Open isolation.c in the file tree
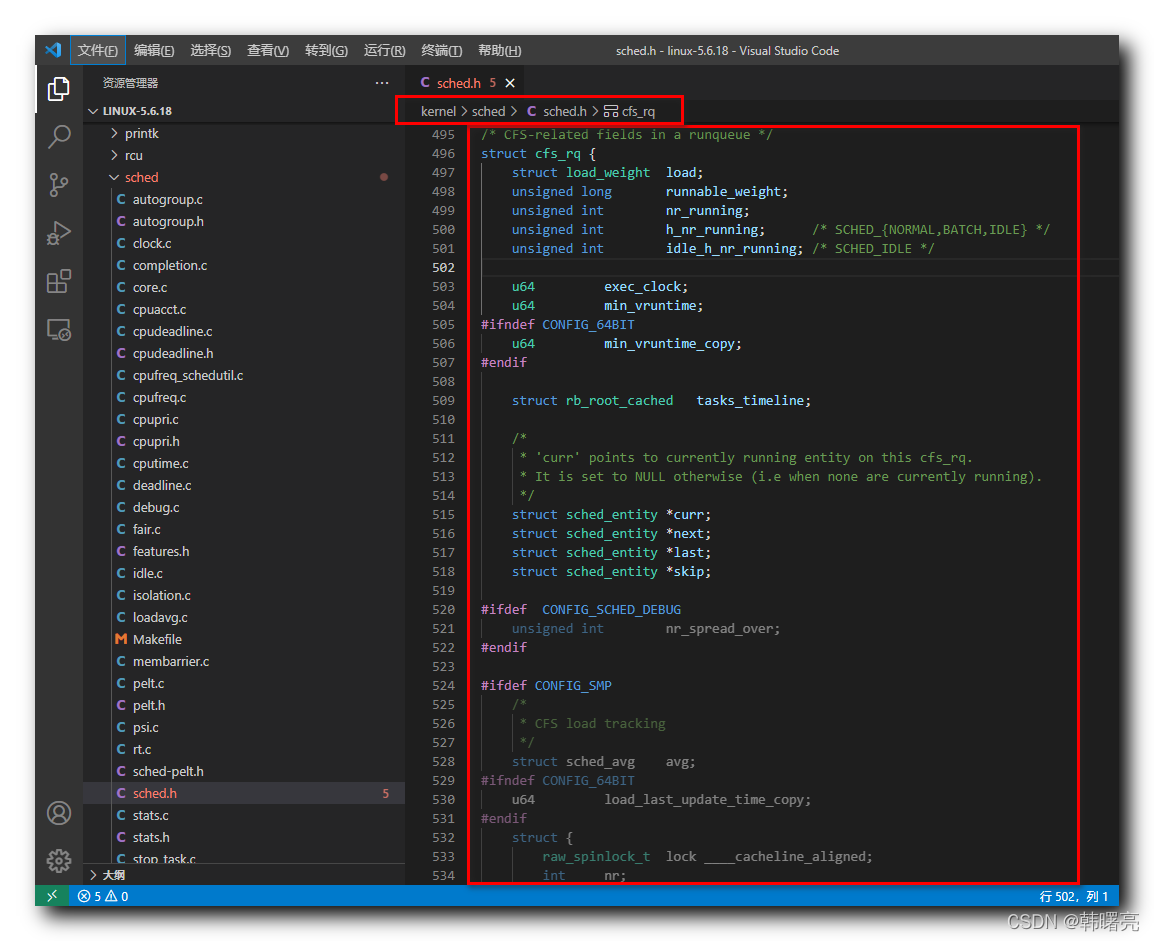The height and width of the screenshot is (941, 1154). (244, 595)
